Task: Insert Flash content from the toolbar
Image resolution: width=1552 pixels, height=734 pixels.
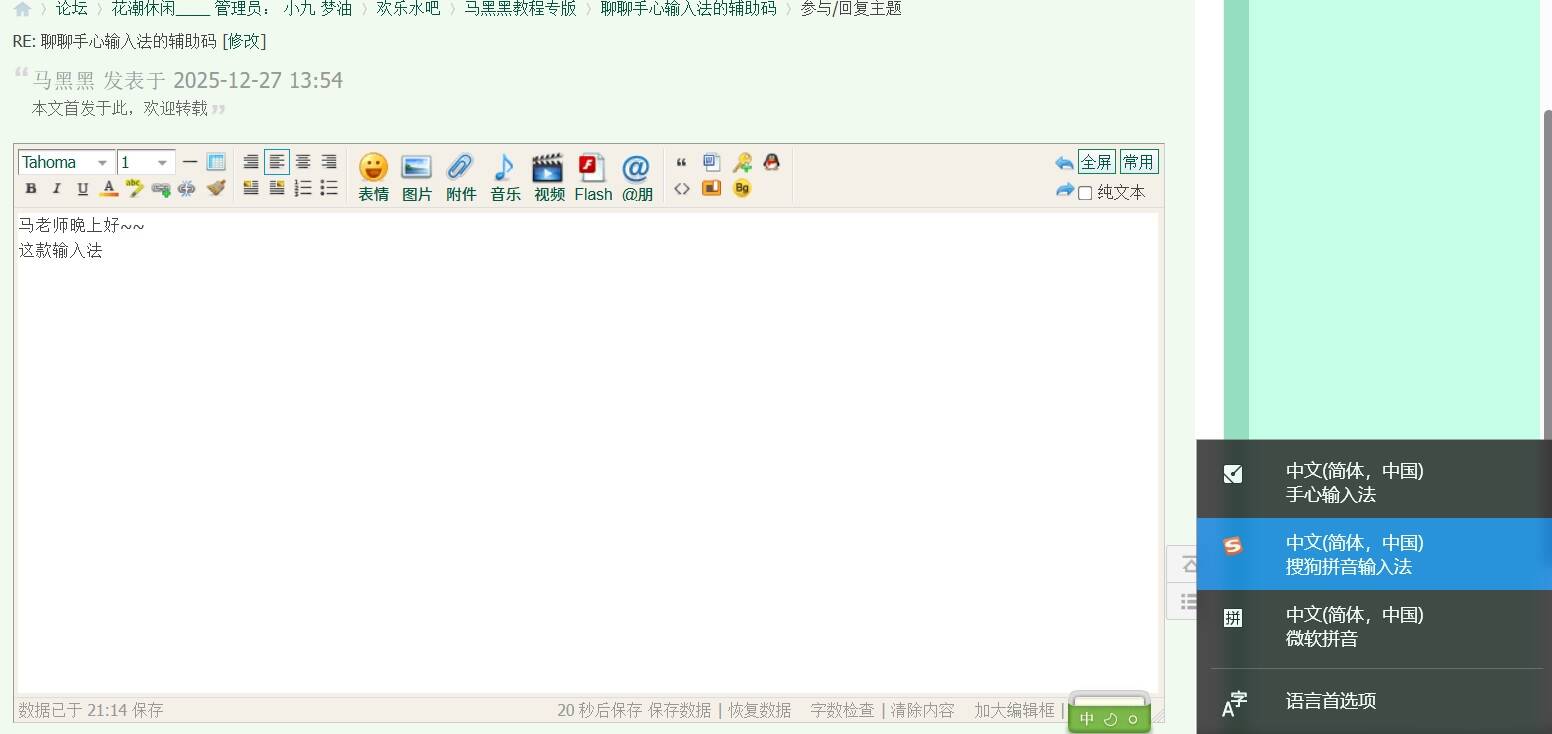Action: [x=592, y=177]
